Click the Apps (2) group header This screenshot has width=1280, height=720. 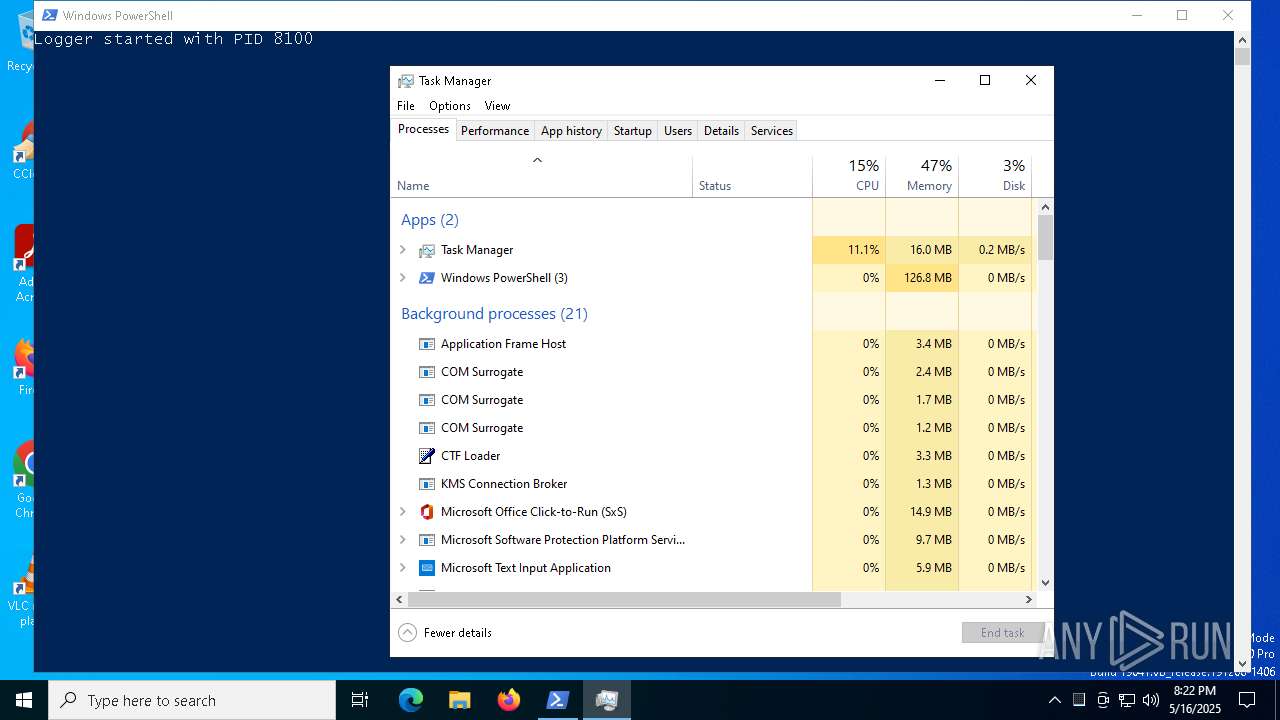point(430,220)
